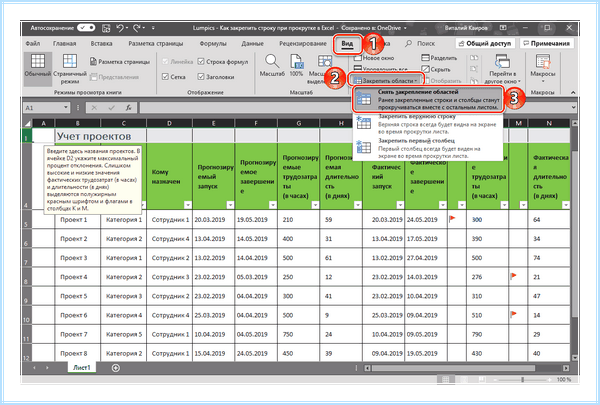
Task: Open Новое окно
Action: point(374,58)
